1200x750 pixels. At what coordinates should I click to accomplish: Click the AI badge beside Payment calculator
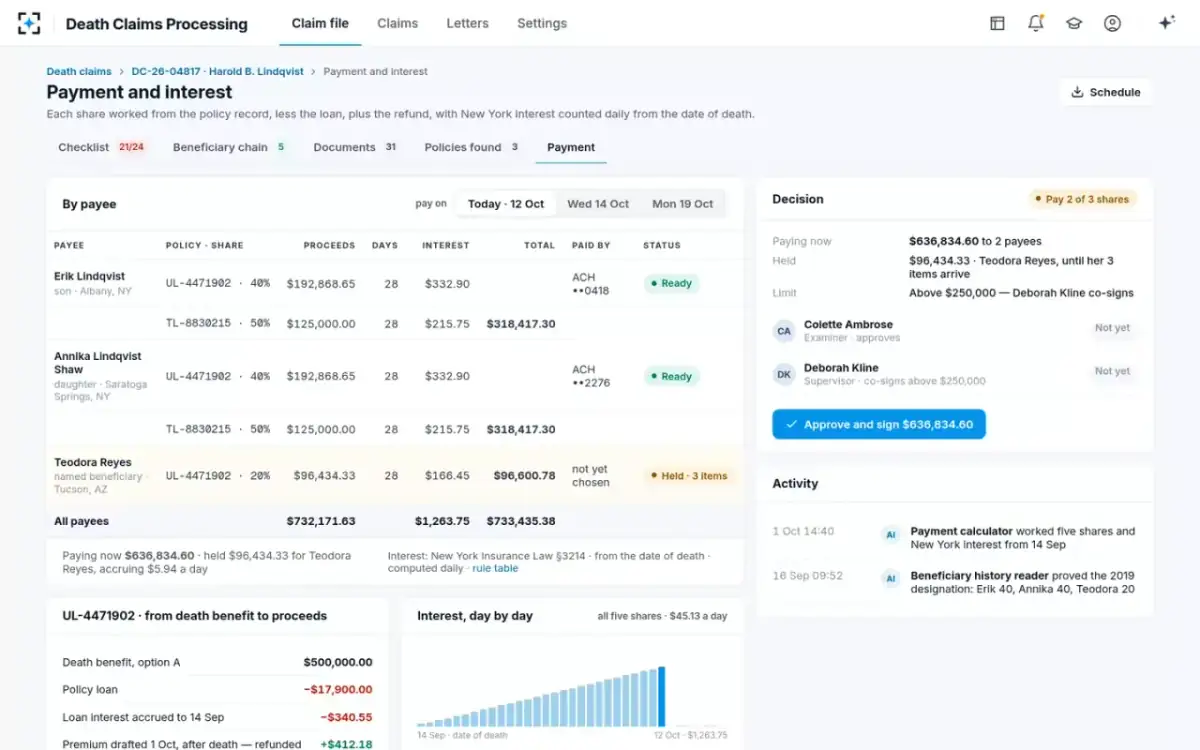pyautogui.click(x=890, y=535)
